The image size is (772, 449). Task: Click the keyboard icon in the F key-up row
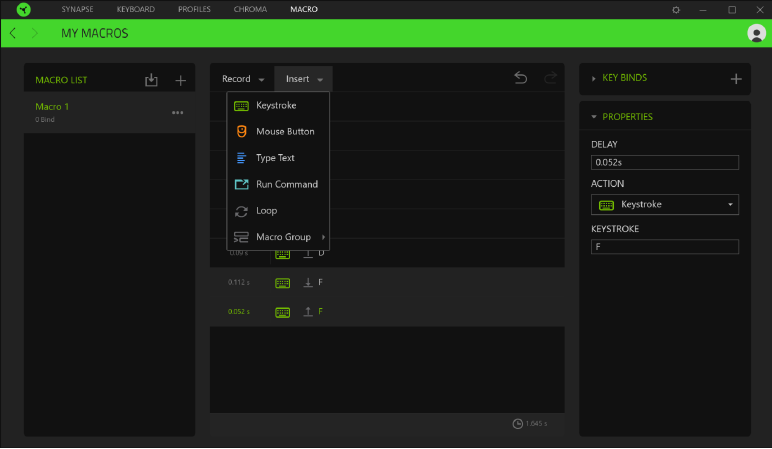[282, 312]
